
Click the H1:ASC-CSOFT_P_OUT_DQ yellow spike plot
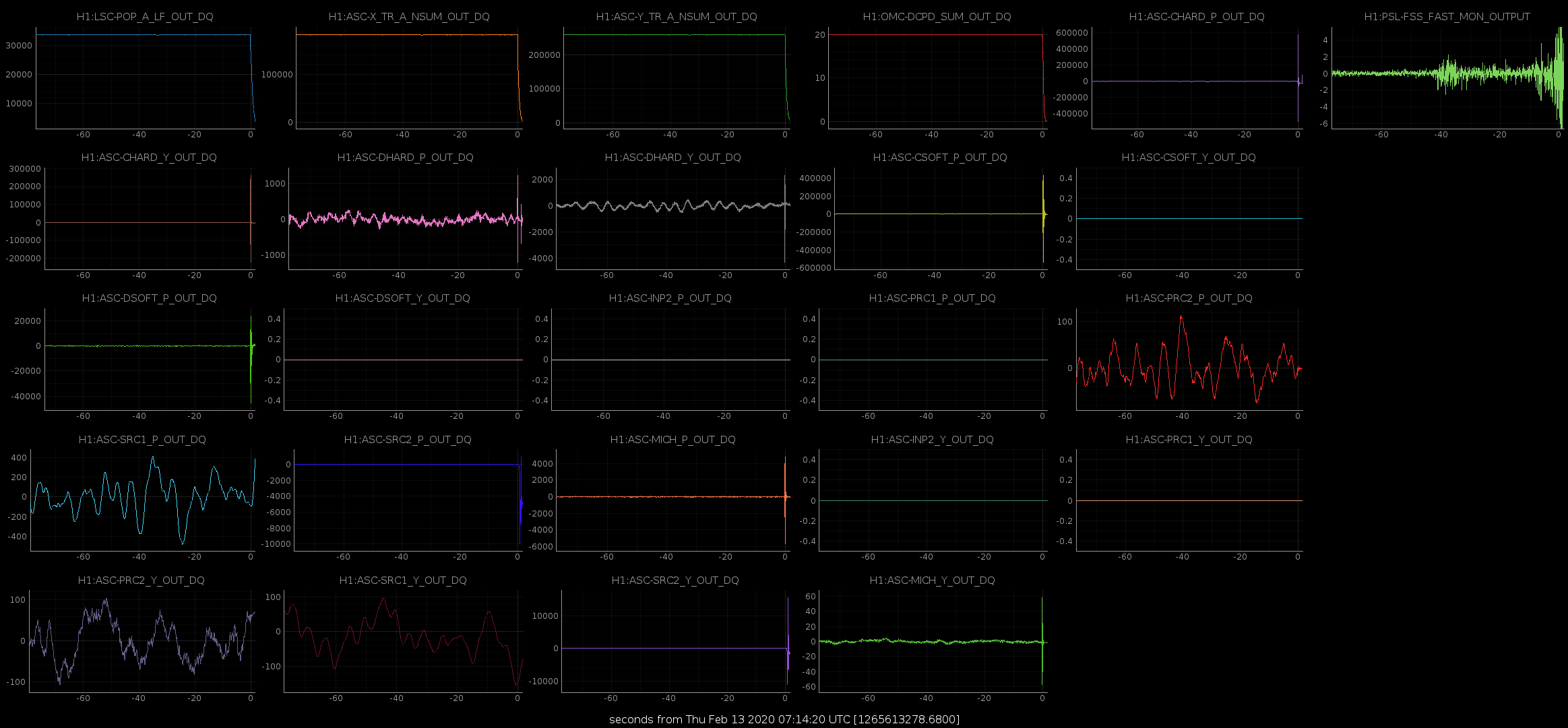pyautogui.click(x=941, y=219)
